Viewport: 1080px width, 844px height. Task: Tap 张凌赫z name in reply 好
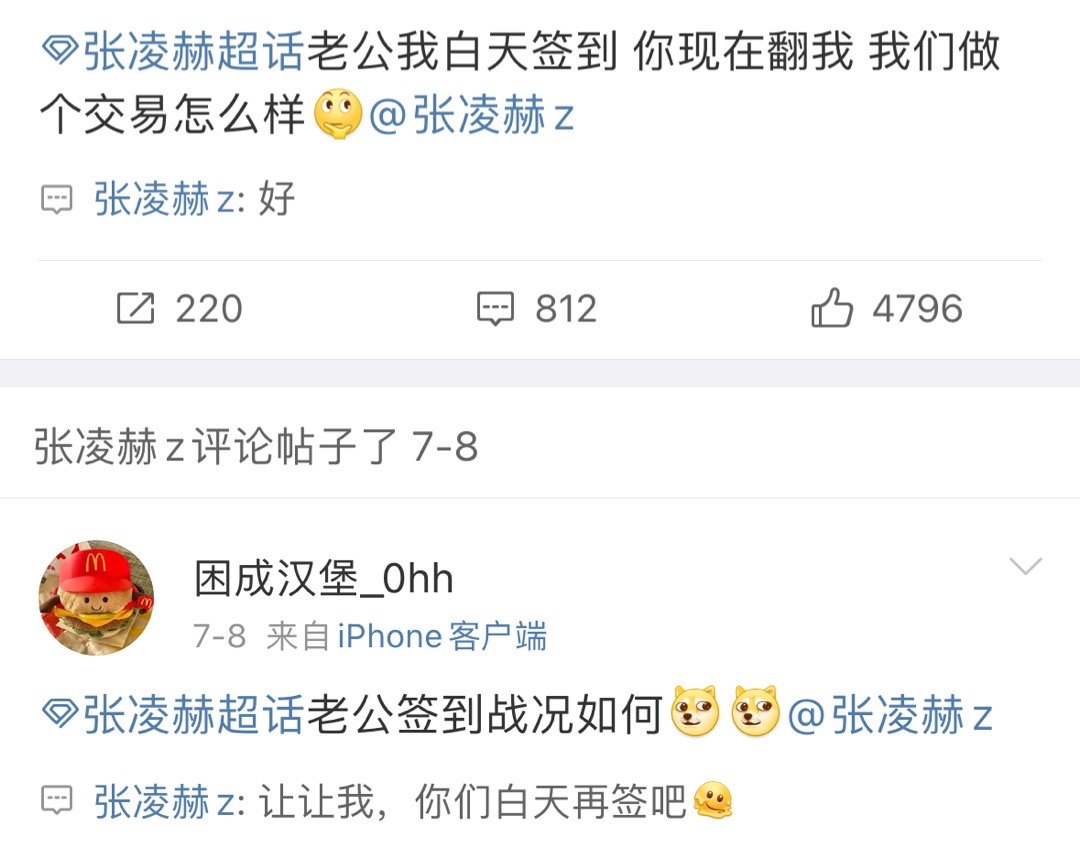coord(165,199)
